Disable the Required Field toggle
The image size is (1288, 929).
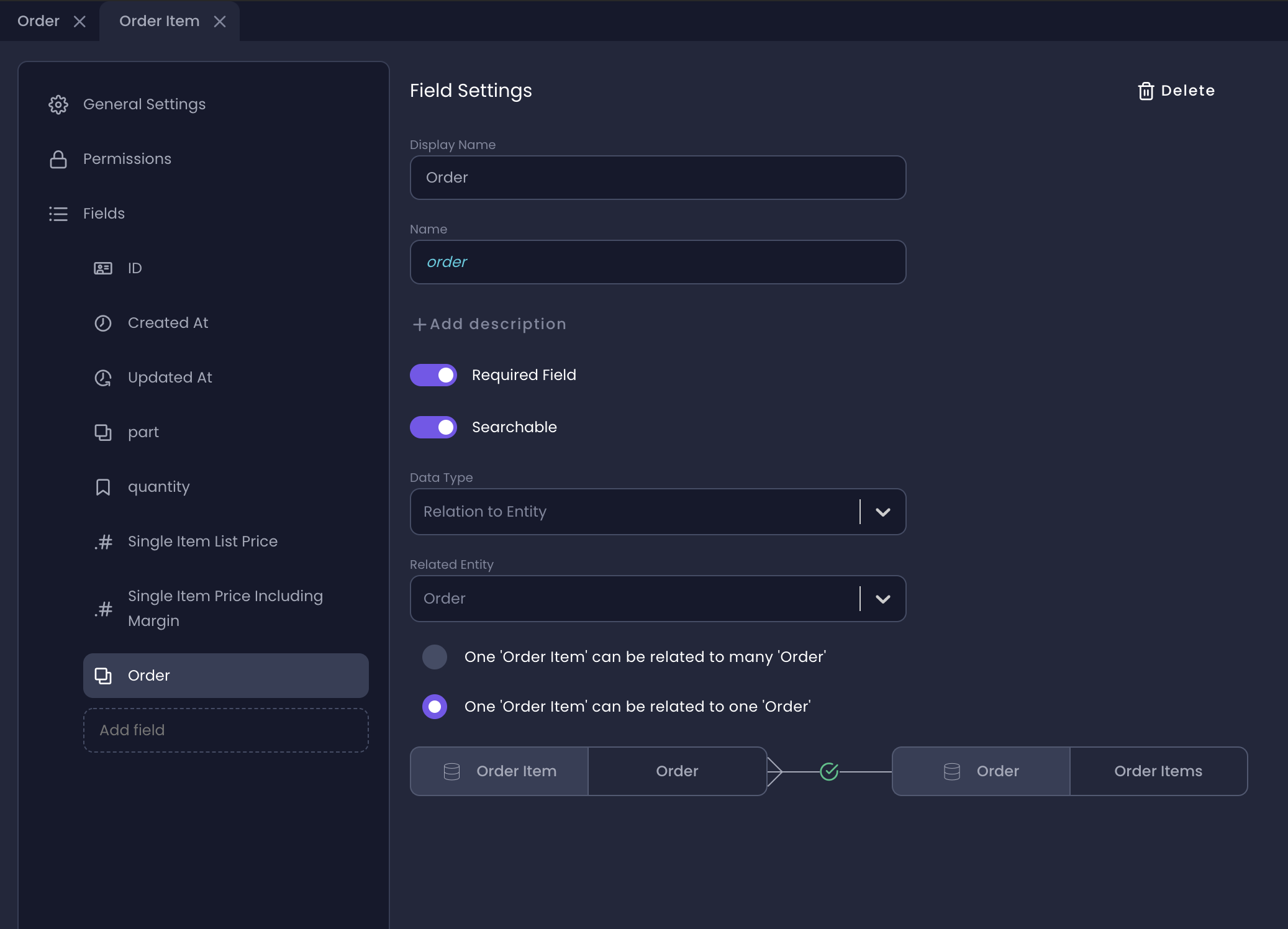tap(433, 374)
